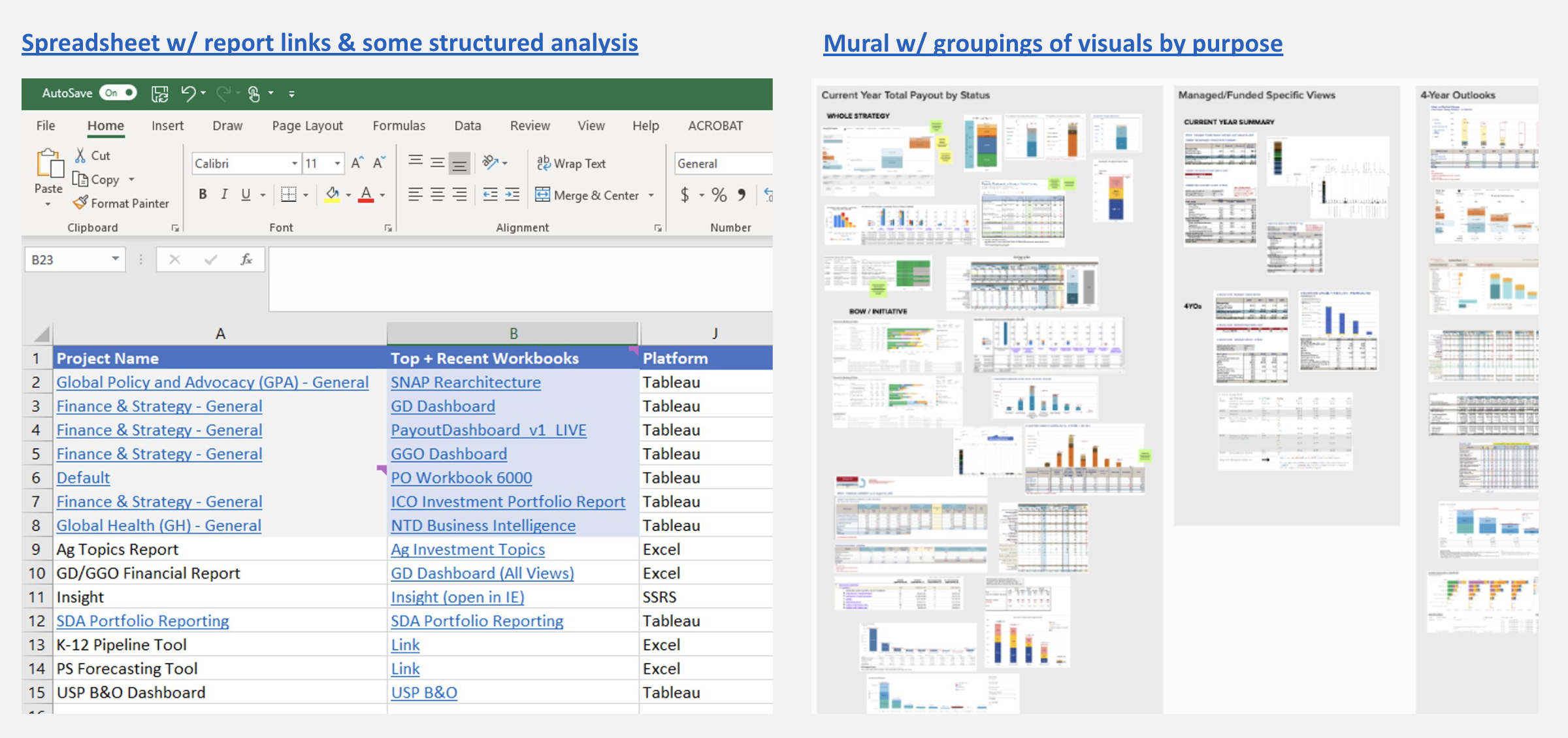Open the Mural groupings heading link

click(x=1053, y=43)
